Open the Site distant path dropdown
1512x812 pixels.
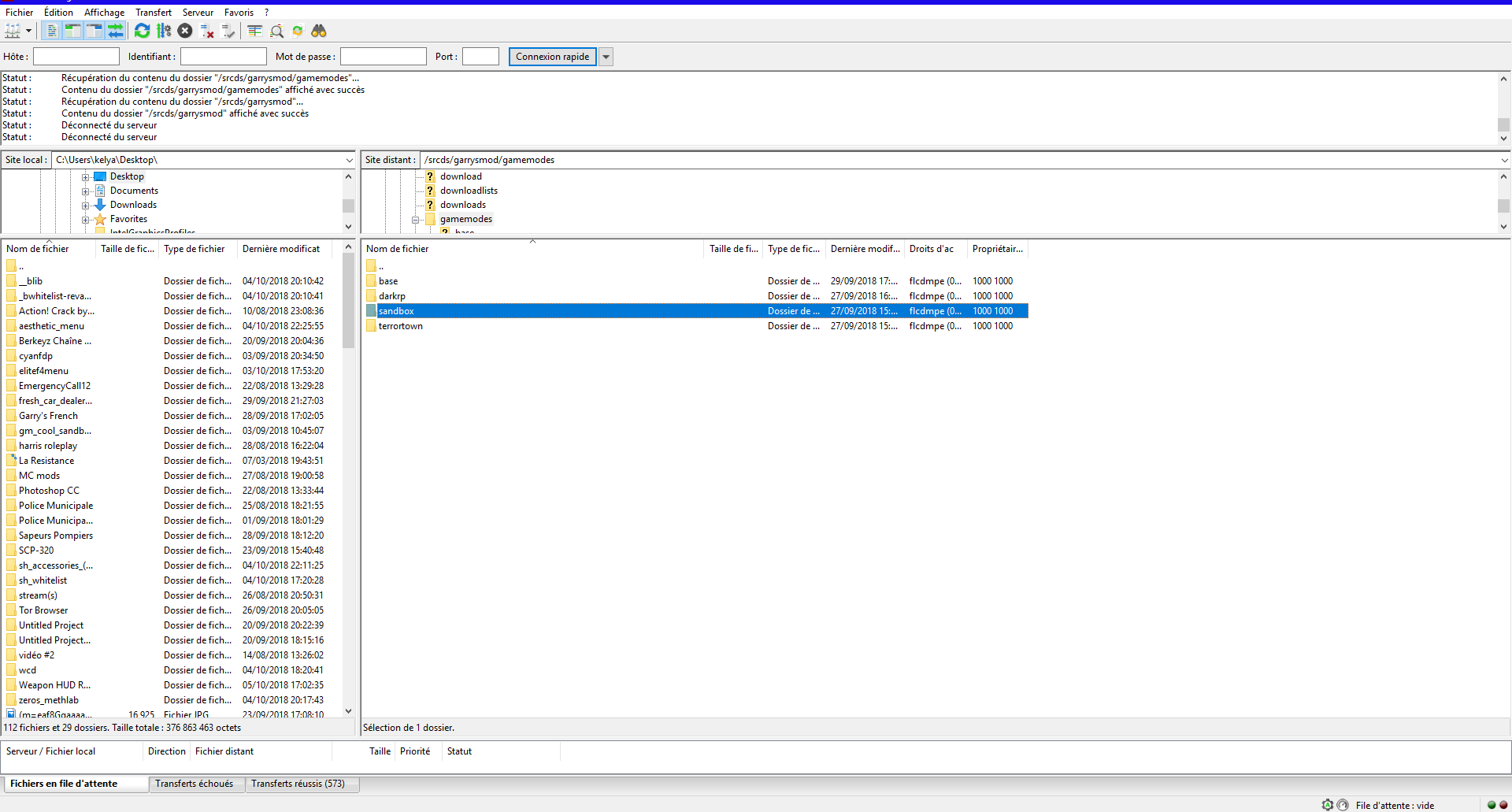[1503, 160]
